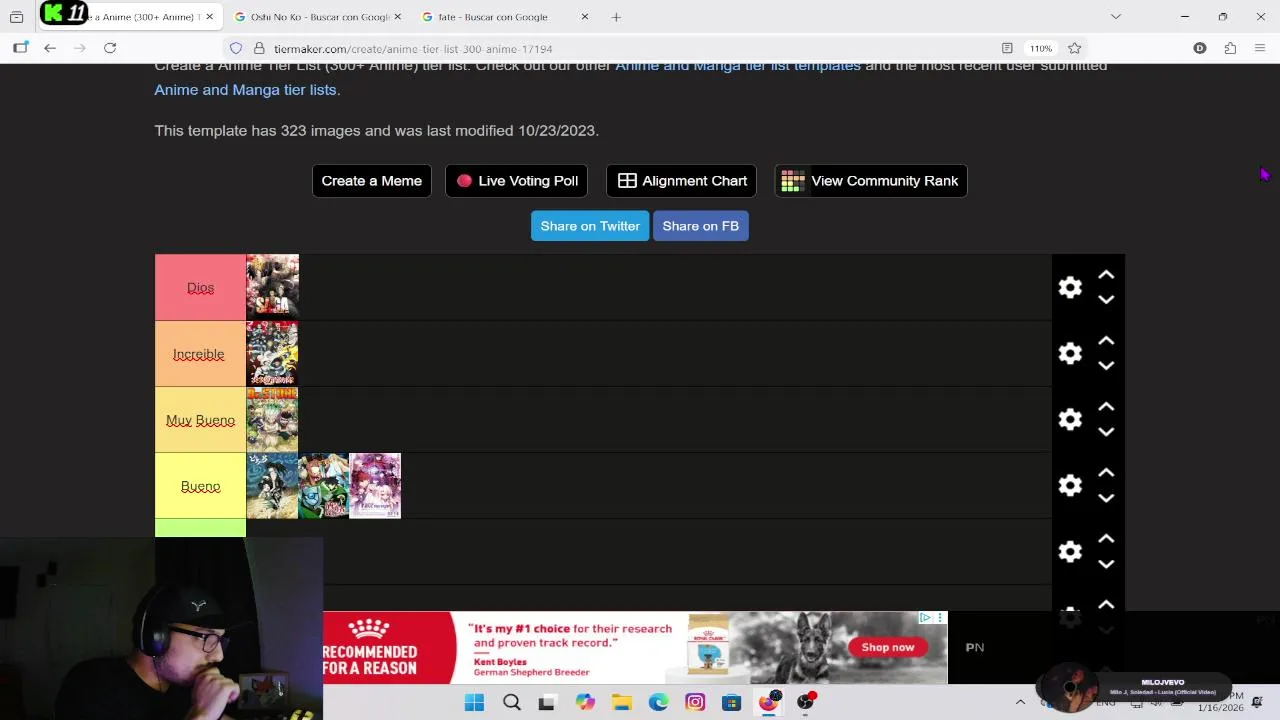Open Instagram from the taskbar
The image size is (1280, 720).
coord(695,703)
